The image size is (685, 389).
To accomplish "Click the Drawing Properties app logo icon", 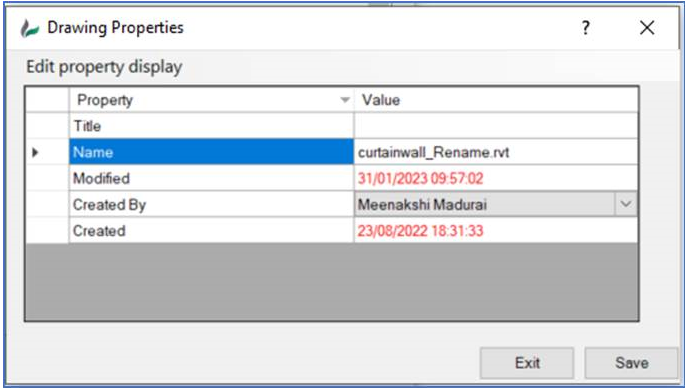I will coord(30,28).
